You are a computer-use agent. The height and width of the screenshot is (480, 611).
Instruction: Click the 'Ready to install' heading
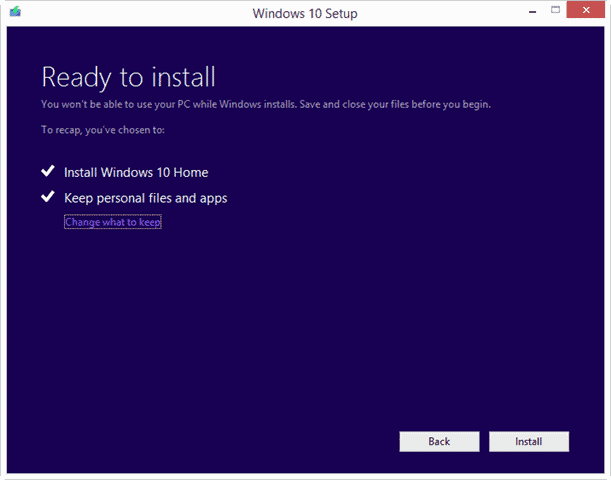pos(129,78)
